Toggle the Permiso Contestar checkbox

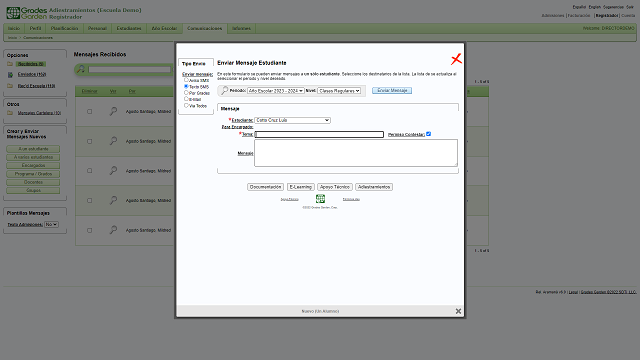429,134
